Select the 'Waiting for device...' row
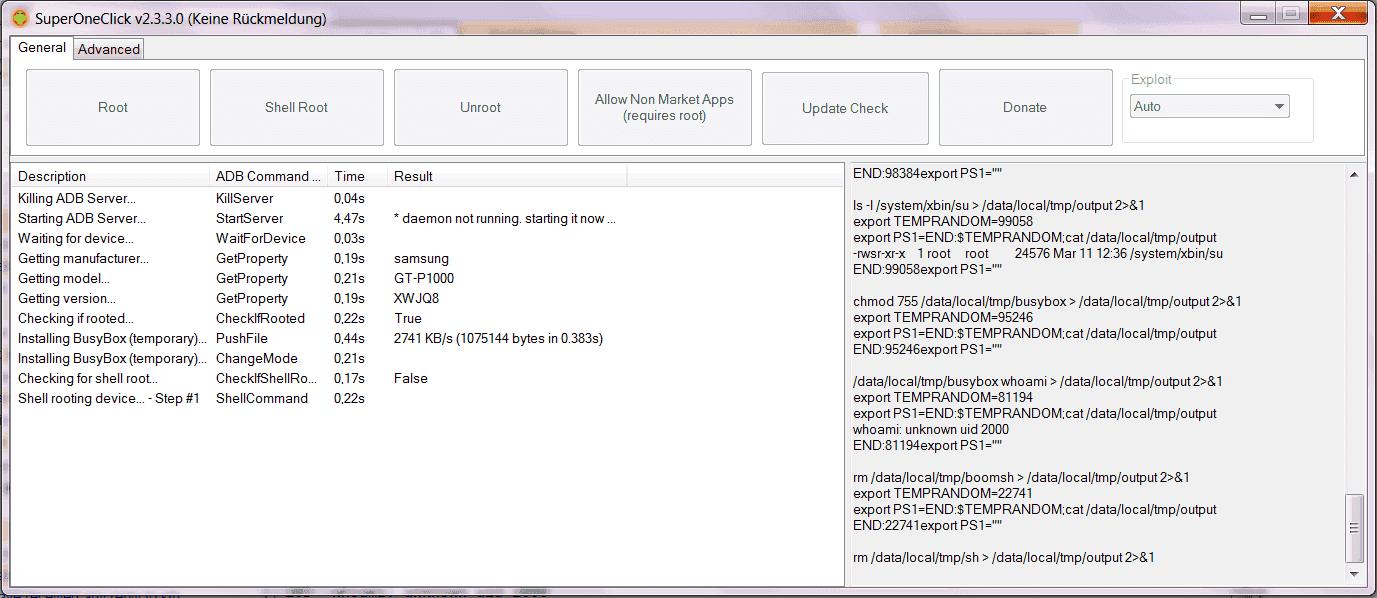This screenshot has width=1377, height=598. [427, 238]
